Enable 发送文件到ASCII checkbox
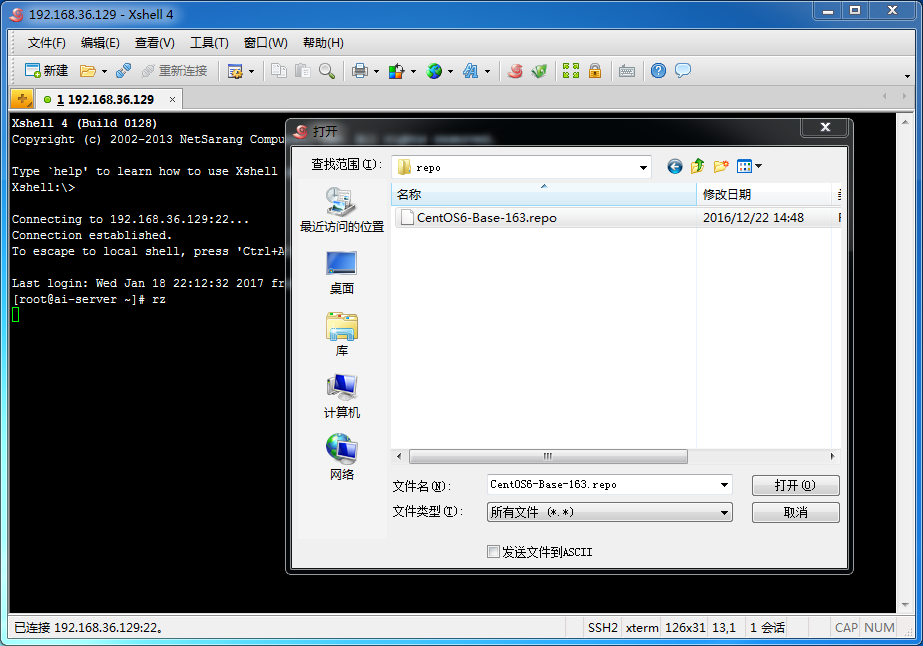The height and width of the screenshot is (646, 923). (493, 552)
